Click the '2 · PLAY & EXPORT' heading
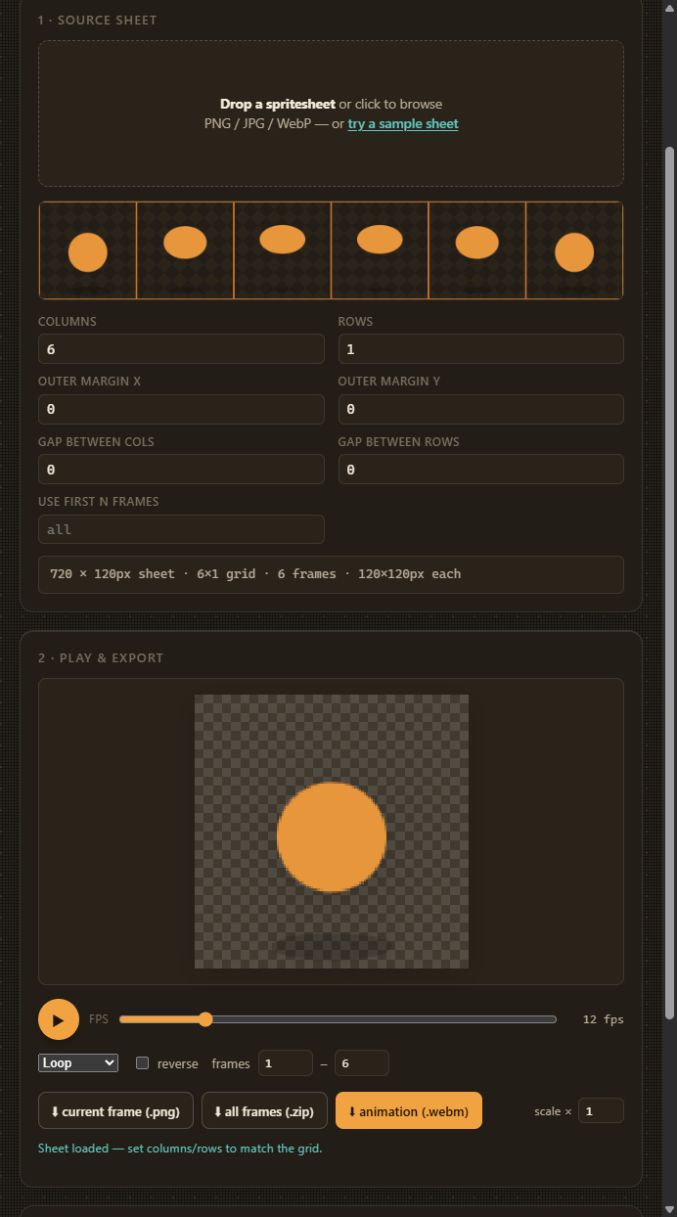This screenshot has width=677, height=1217. pos(100,658)
